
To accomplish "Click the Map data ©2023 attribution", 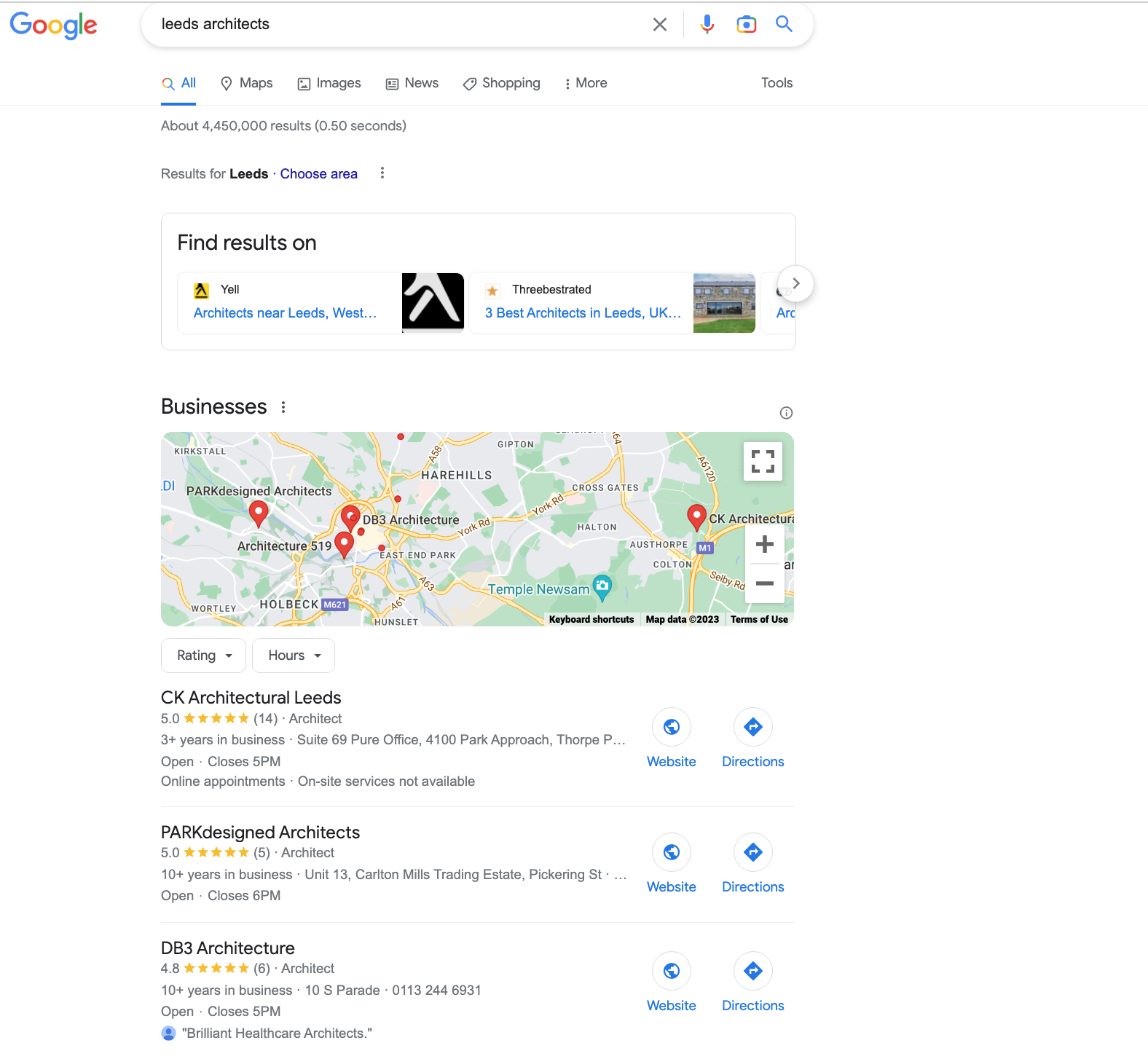I will click(x=683, y=620).
